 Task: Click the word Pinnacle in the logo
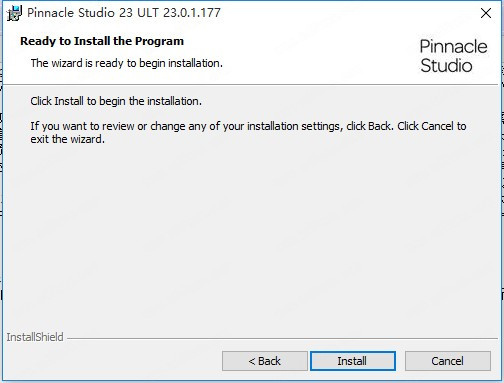pos(453,46)
